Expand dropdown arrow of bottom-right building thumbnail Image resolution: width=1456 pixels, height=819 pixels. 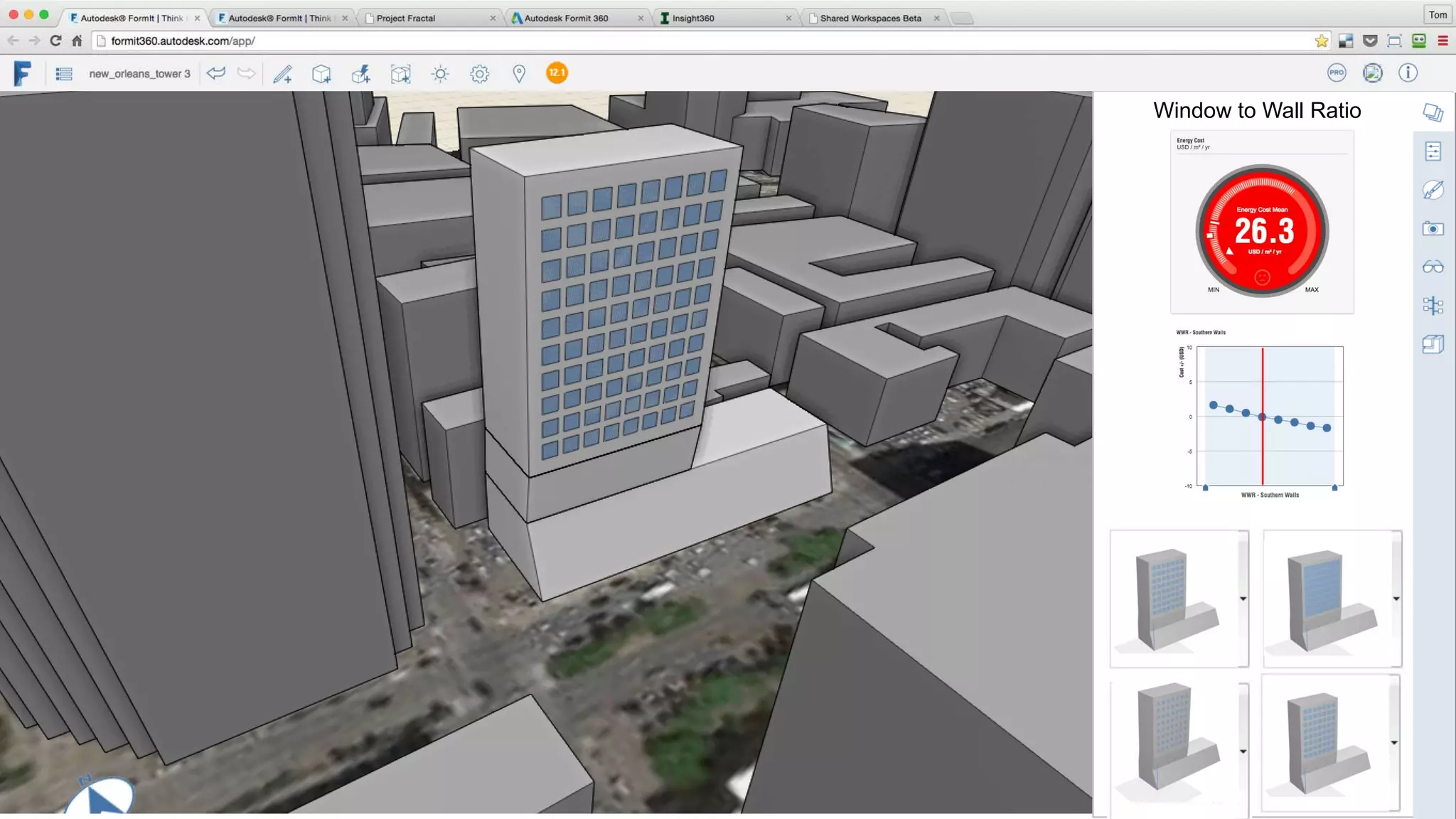[1394, 742]
